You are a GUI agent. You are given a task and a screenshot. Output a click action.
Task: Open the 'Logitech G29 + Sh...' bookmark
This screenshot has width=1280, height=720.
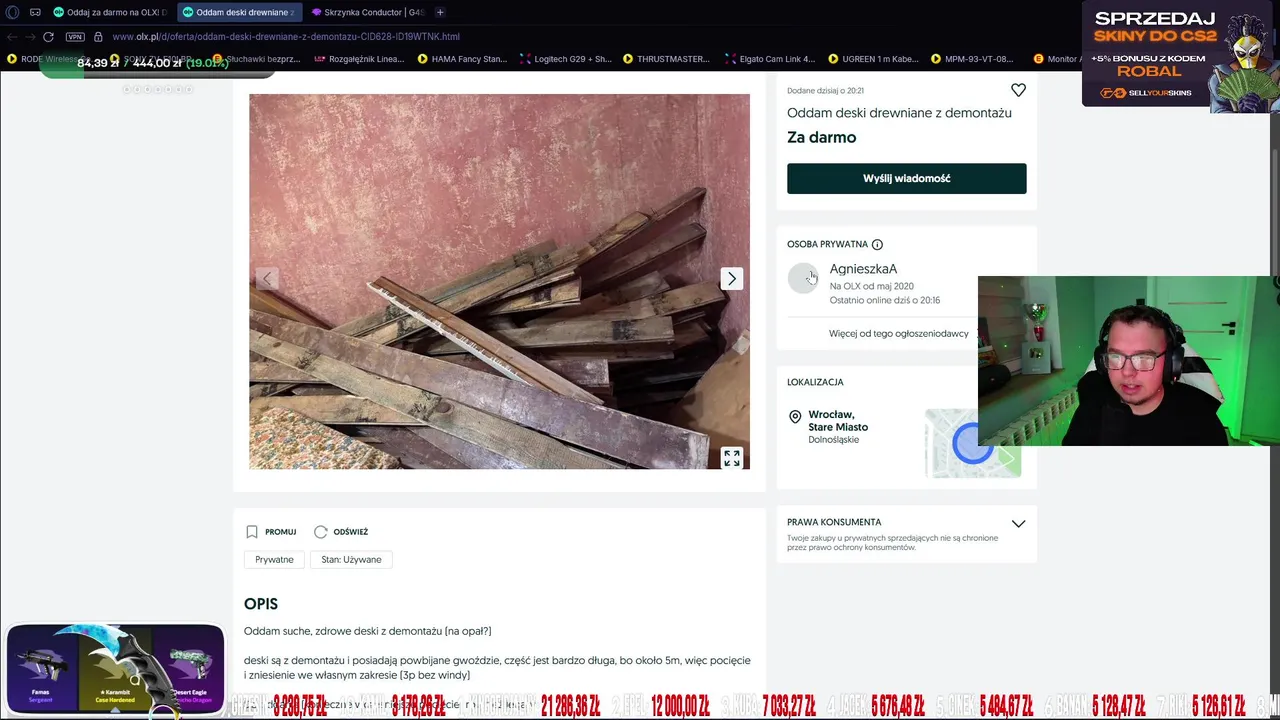(x=565, y=59)
